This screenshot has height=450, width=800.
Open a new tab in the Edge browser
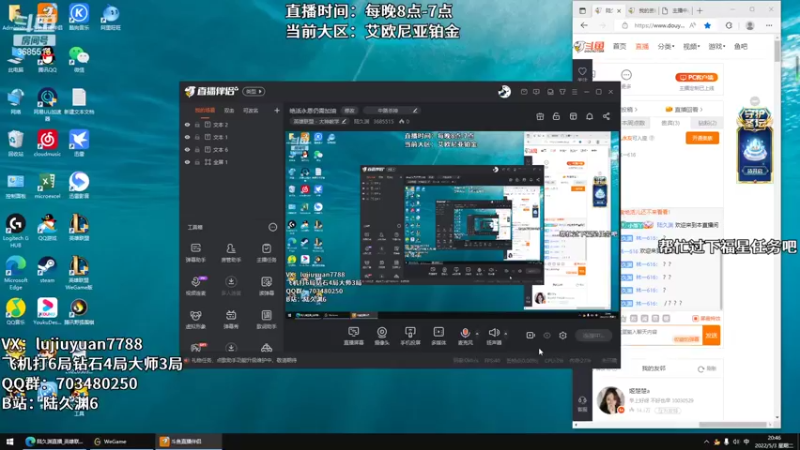699,10
